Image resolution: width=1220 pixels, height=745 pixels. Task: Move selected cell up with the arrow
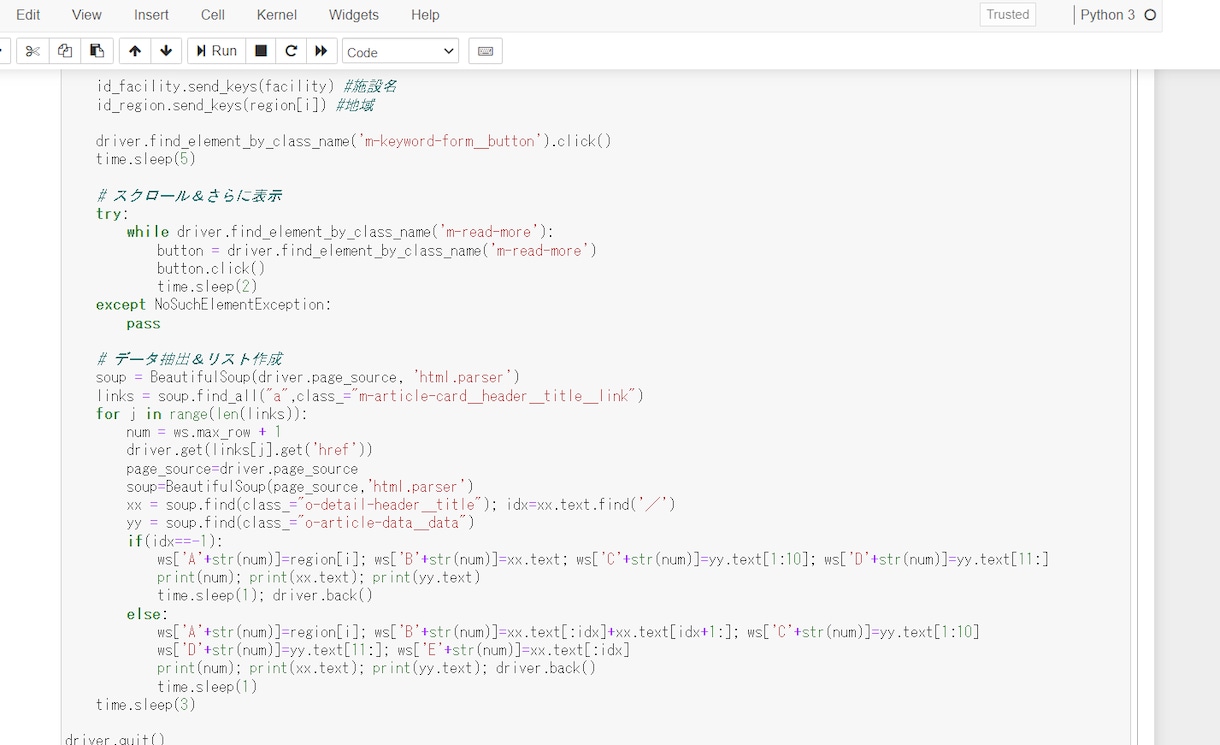click(x=135, y=51)
